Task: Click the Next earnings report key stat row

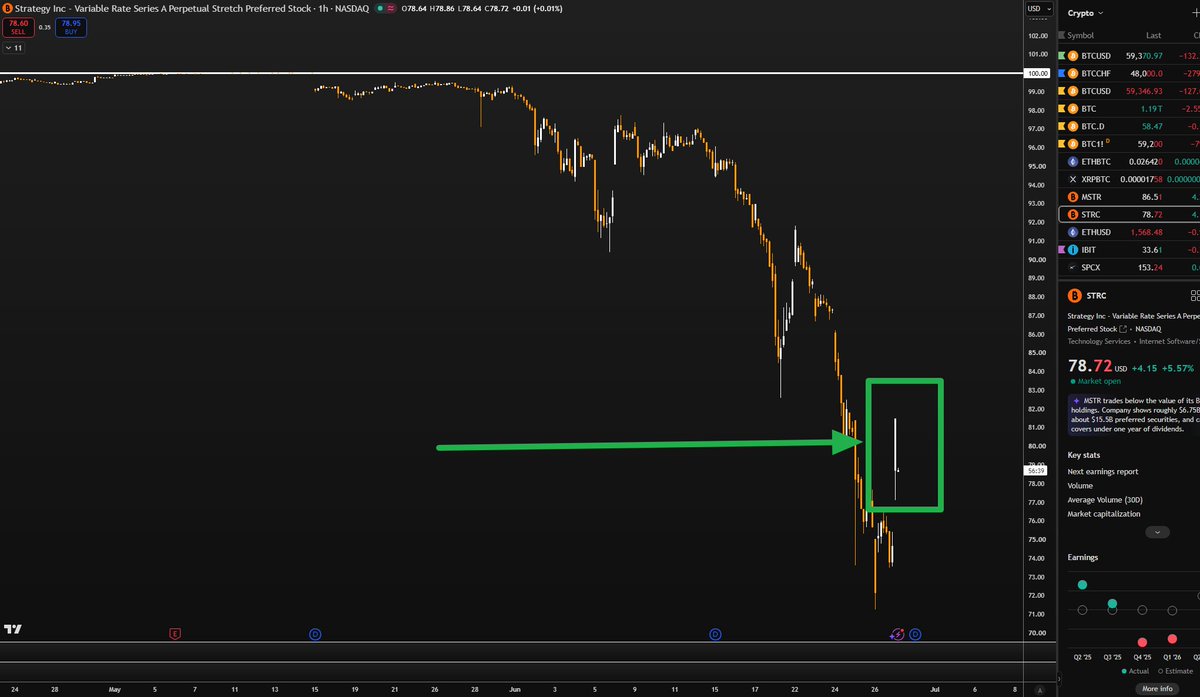Action: point(1133,471)
